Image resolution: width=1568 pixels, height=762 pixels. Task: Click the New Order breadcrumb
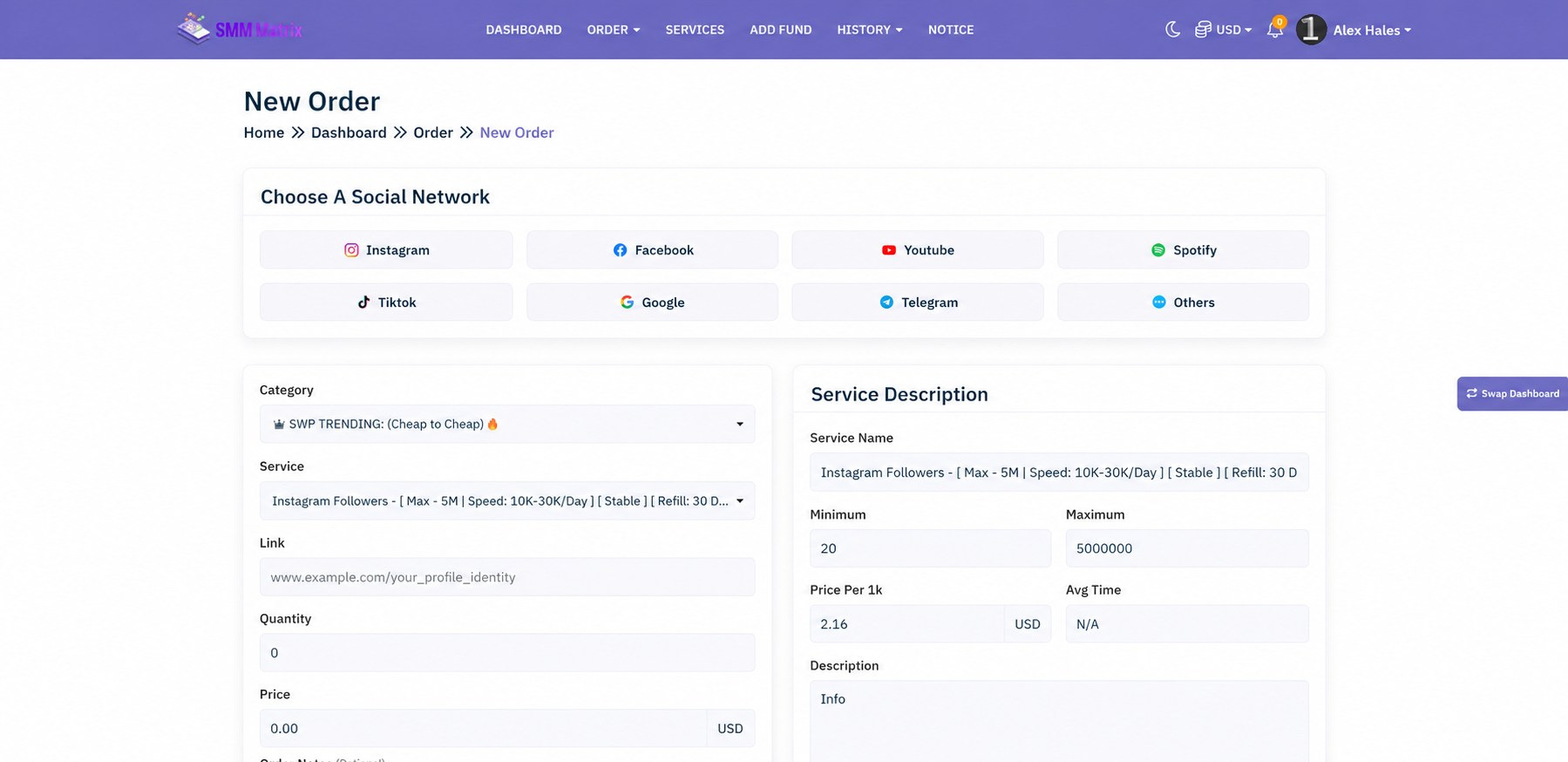point(517,133)
